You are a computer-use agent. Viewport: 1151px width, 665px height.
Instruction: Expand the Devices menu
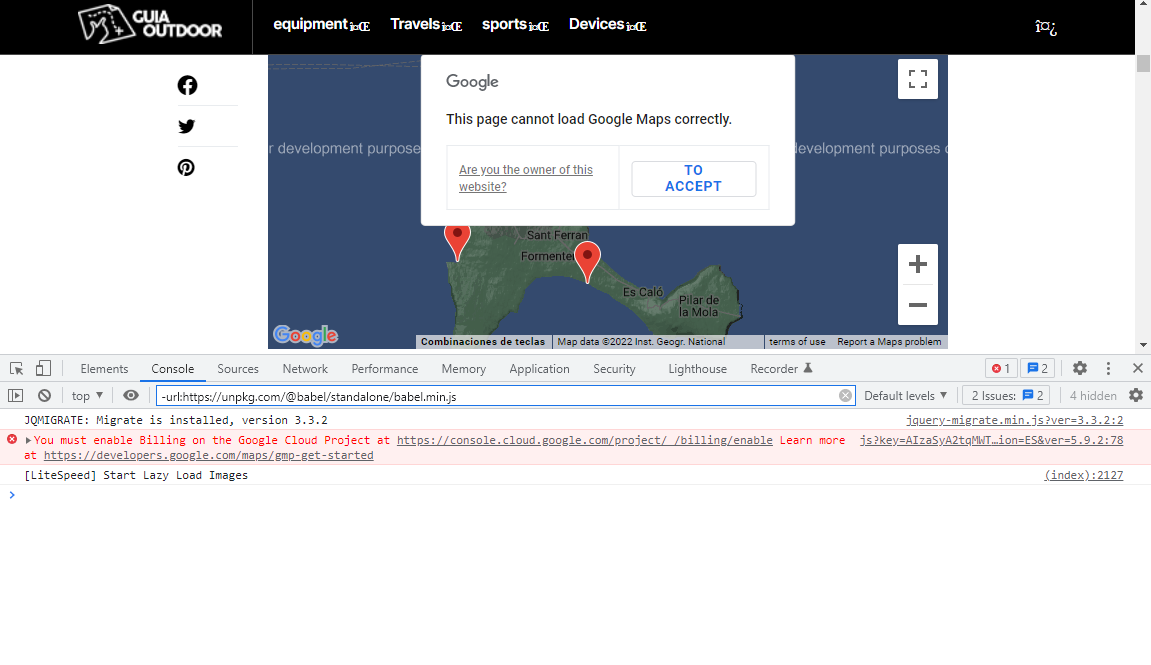(x=608, y=25)
